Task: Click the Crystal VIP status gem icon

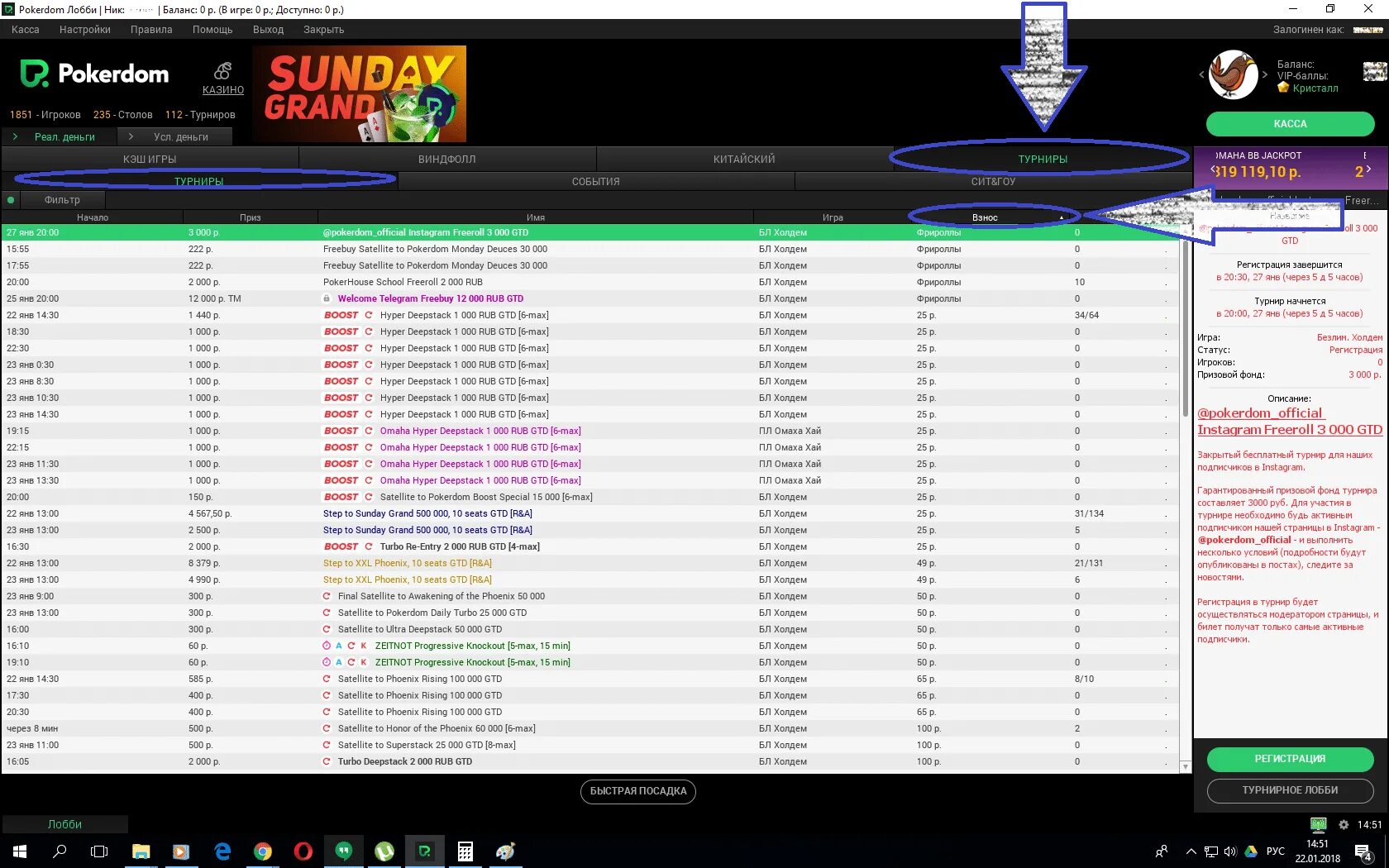Action: point(1283,88)
